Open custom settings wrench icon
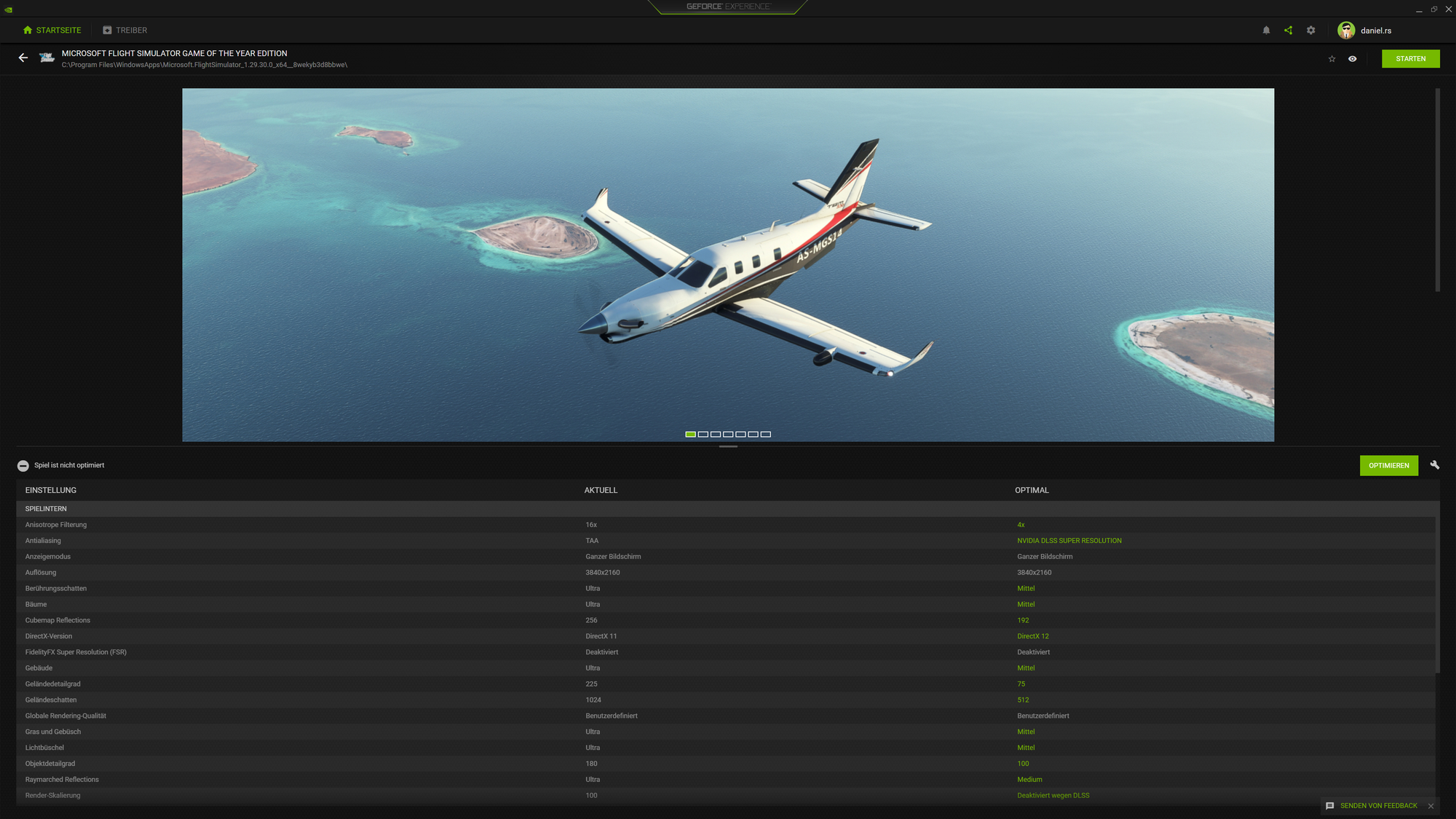The image size is (1456, 819). [x=1435, y=465]
